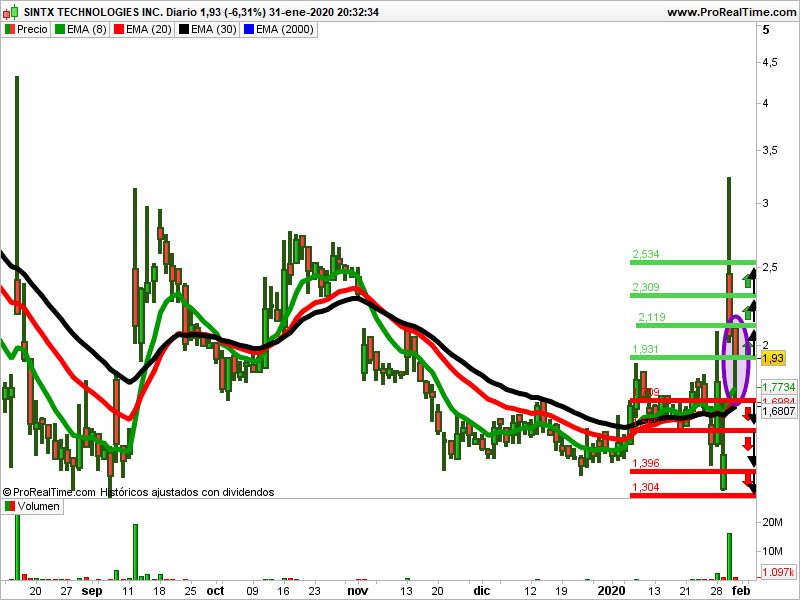800x600 pixels.
Task: Toggle the EMA (8) indicator legend
Action: 86,29
